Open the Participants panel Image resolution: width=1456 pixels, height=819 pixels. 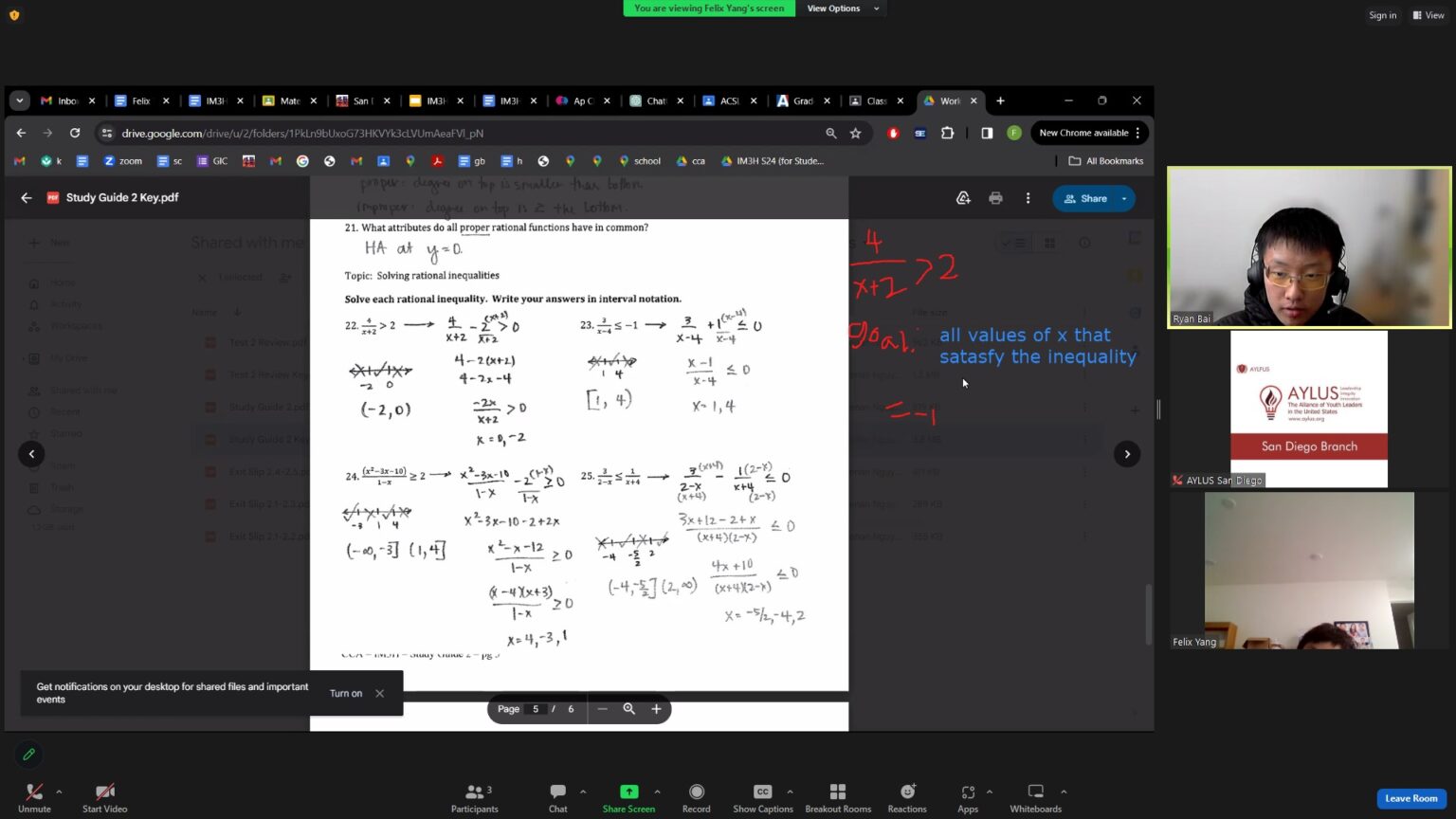(x=474, y=798)
